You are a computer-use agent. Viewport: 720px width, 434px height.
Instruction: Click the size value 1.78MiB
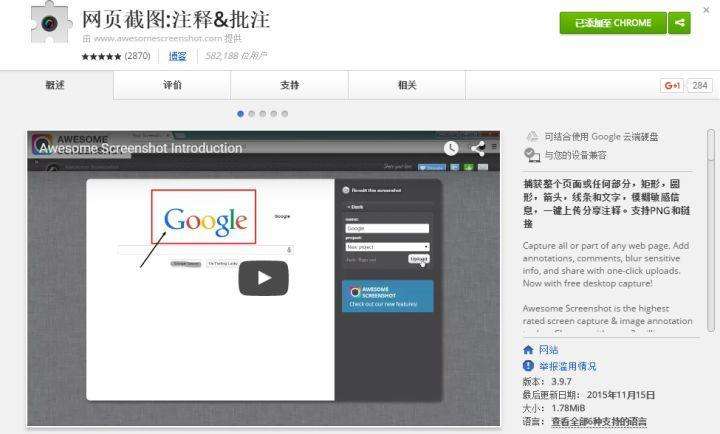pos(568,408)
